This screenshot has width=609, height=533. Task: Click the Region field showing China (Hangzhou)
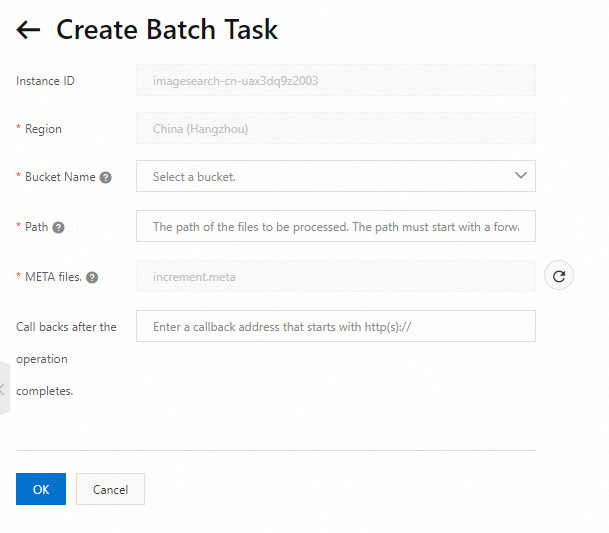point(335,128)
